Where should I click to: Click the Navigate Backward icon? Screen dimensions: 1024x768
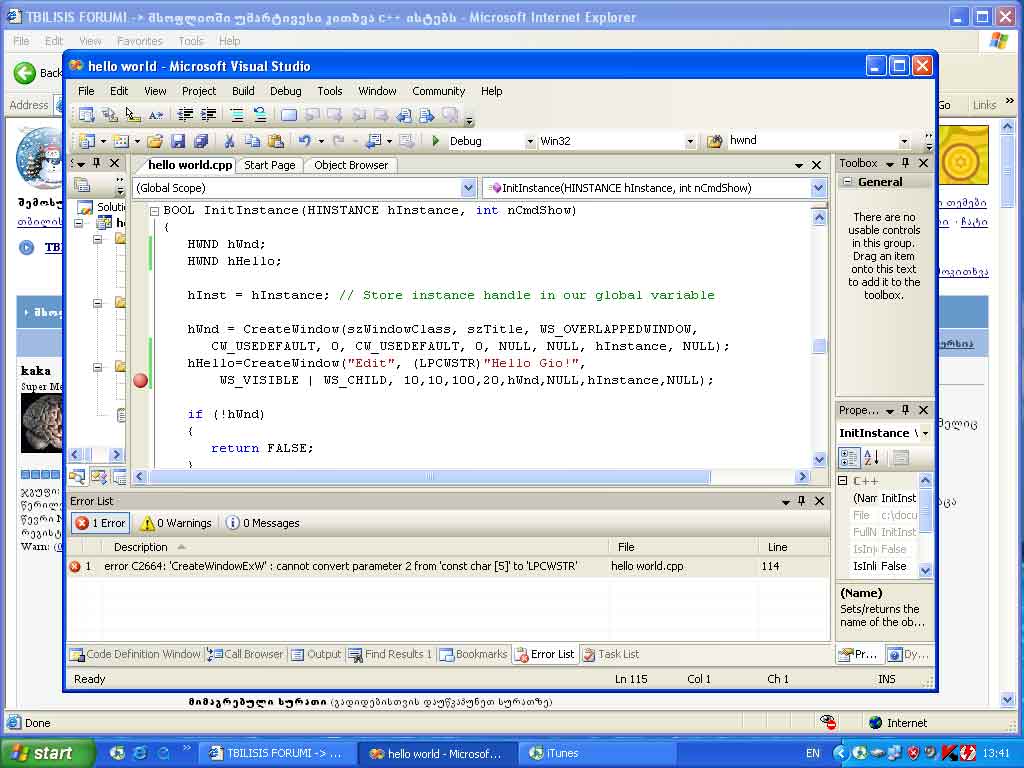[374, 140]
